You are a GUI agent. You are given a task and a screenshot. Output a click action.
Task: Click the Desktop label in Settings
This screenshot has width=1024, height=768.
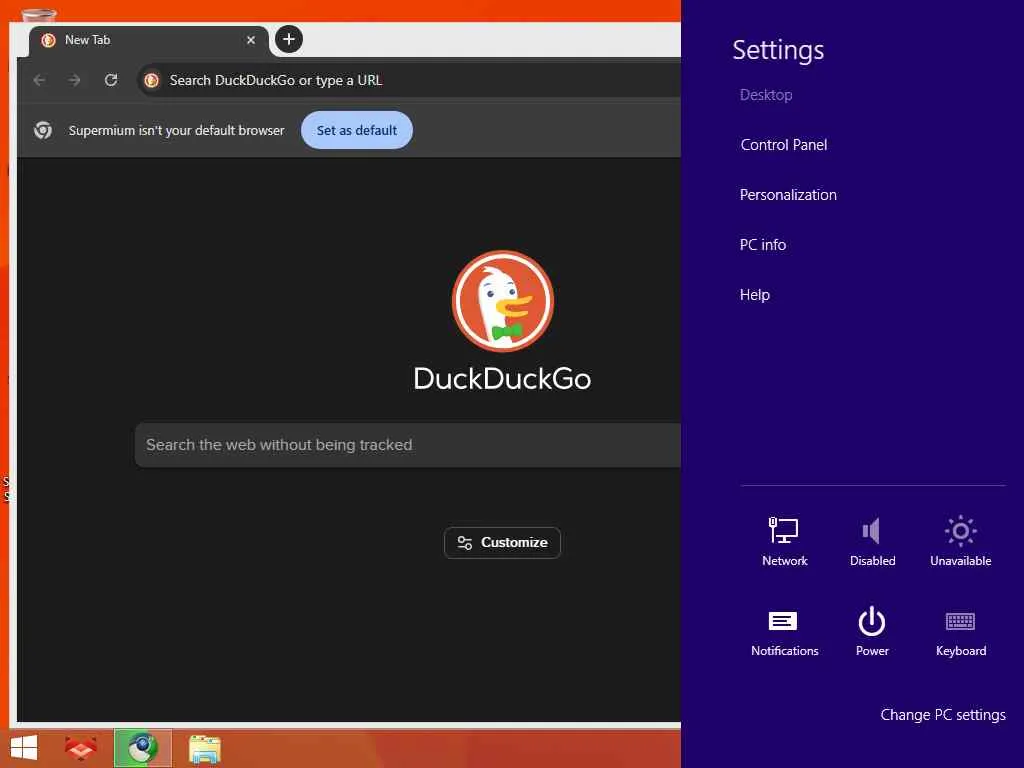pos(766,95)
